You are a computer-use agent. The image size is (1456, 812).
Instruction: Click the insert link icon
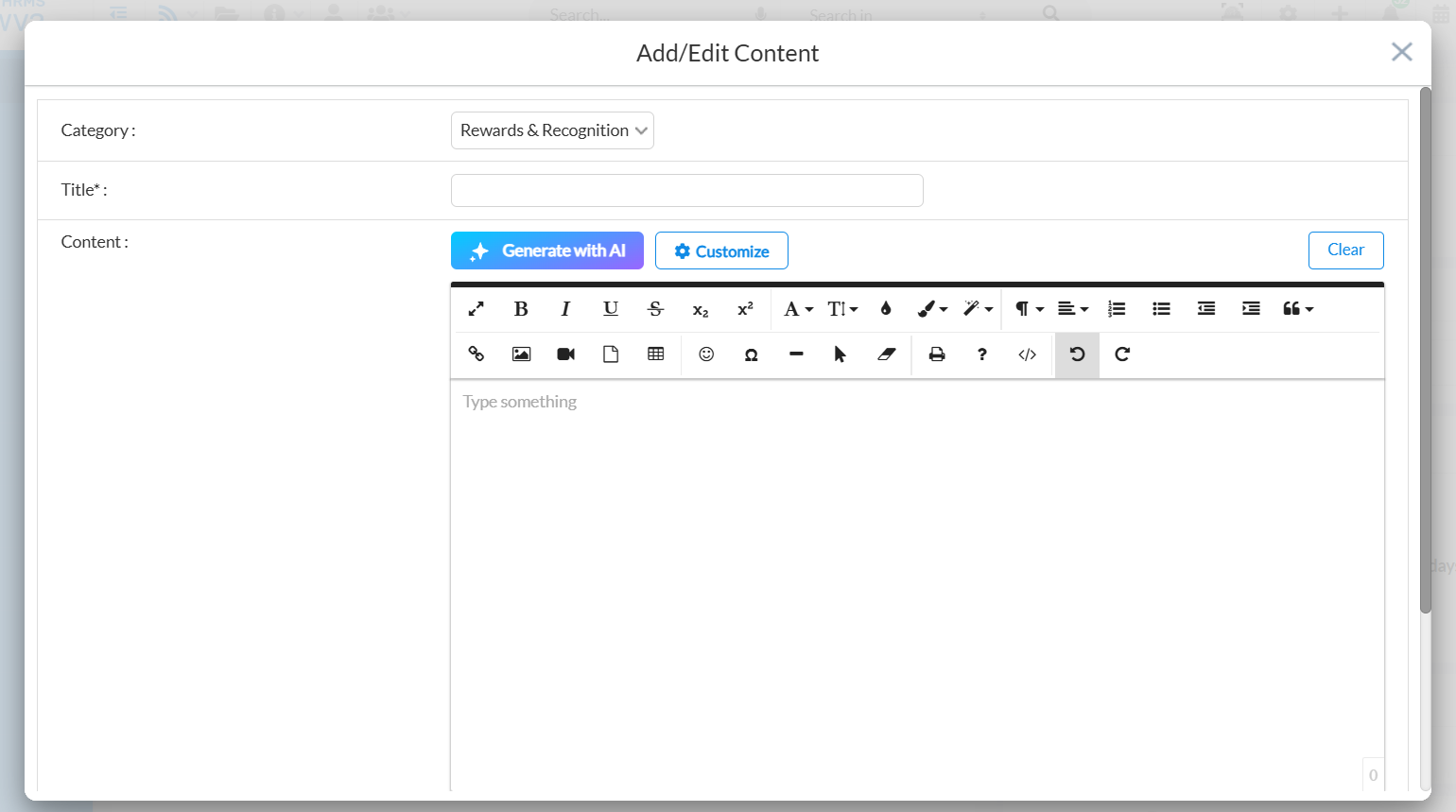point(477,354)
